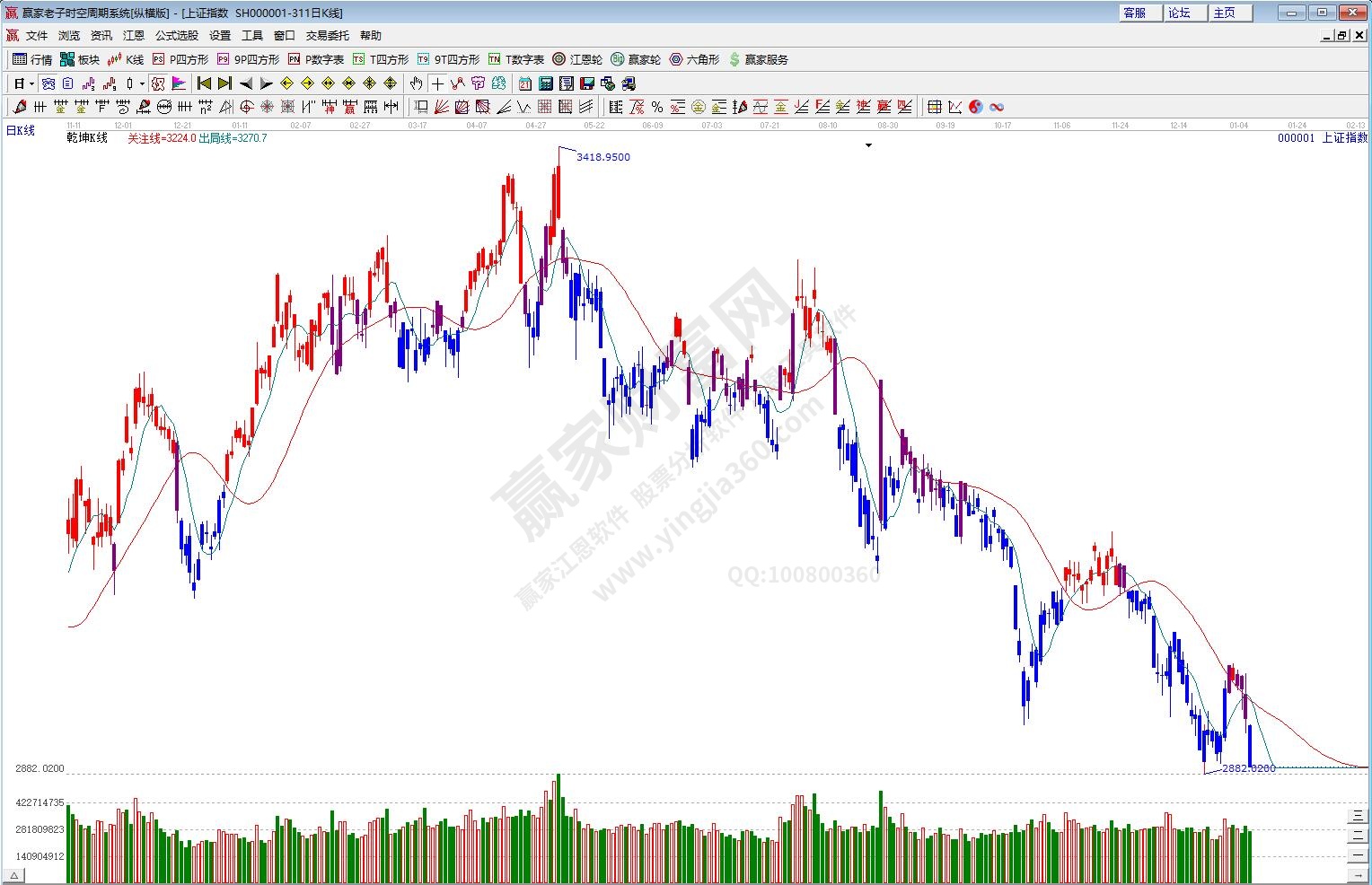Select the crosshair cursor tool
Image resolution: width=1372 pixels, height=885 pixels.
437,83
